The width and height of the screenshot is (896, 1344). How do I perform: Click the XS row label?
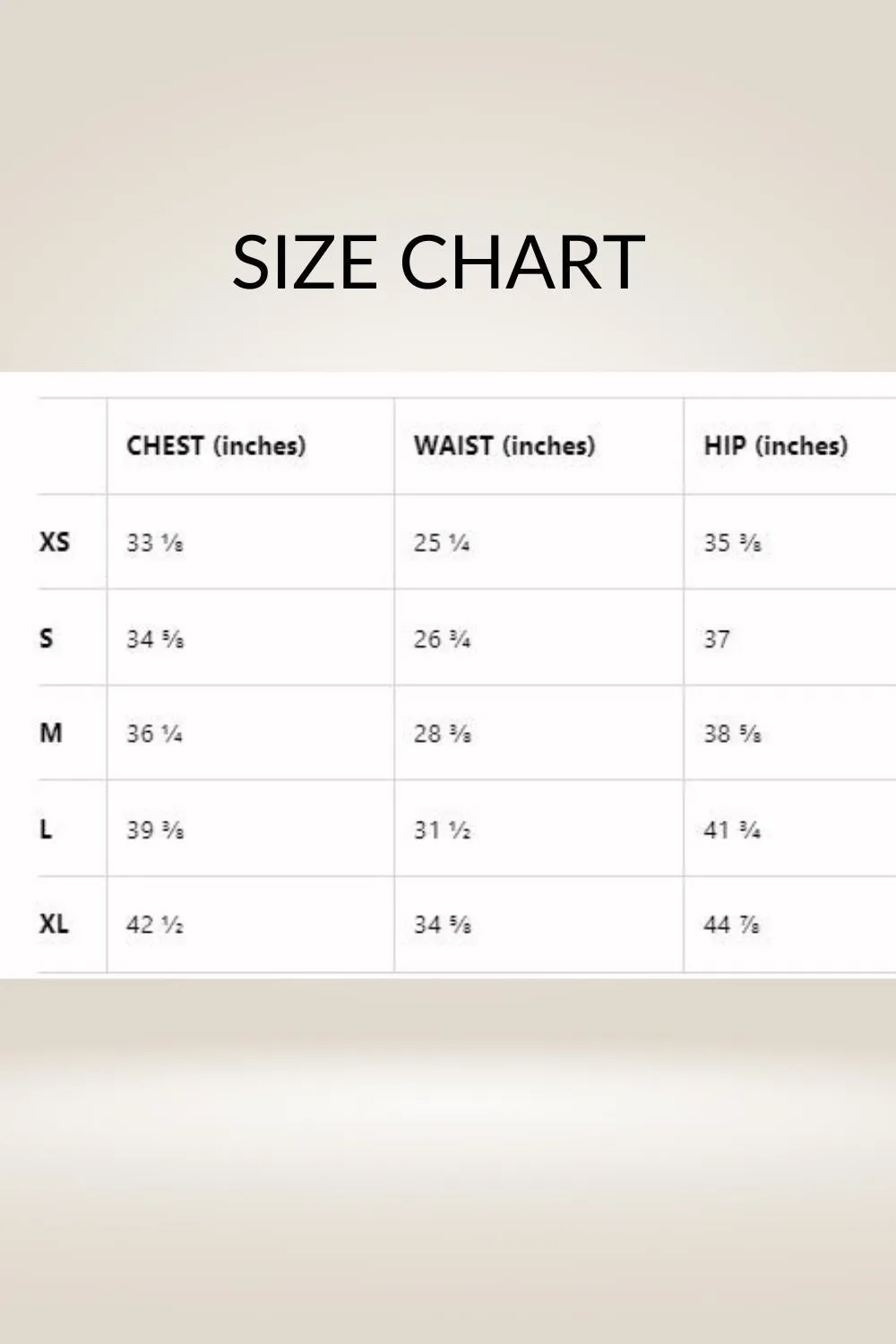[x=54, y=541]
